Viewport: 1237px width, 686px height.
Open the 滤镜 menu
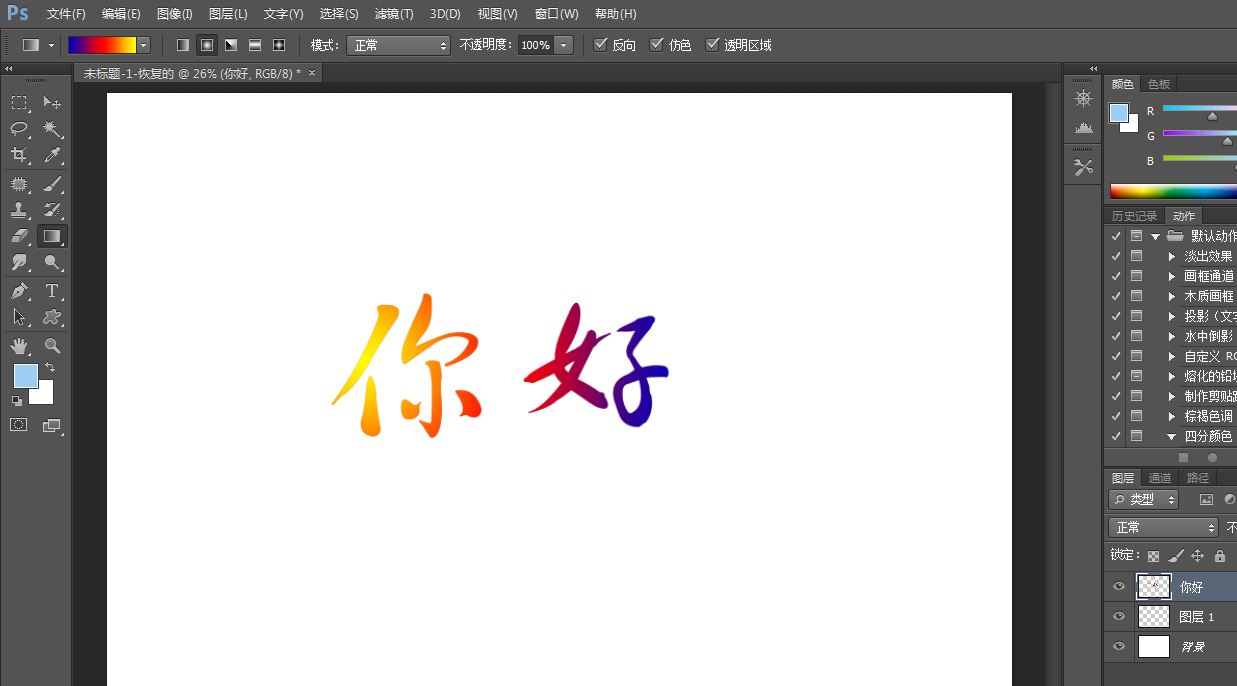pyautogui.click(x=393, y=13)
